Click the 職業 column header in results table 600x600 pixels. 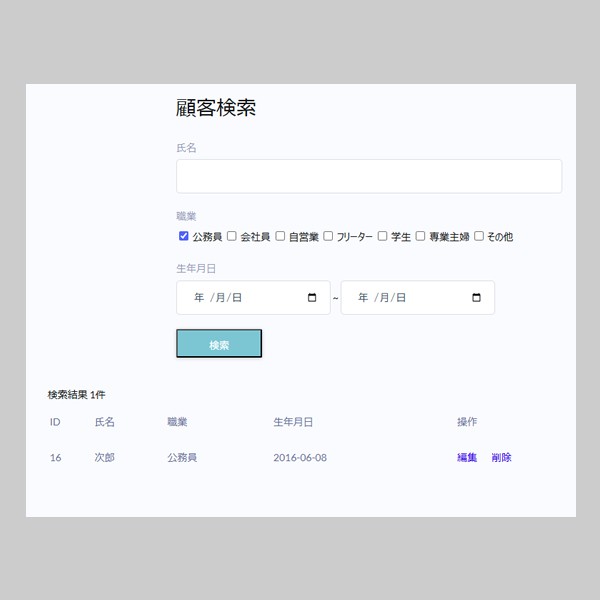177,422
